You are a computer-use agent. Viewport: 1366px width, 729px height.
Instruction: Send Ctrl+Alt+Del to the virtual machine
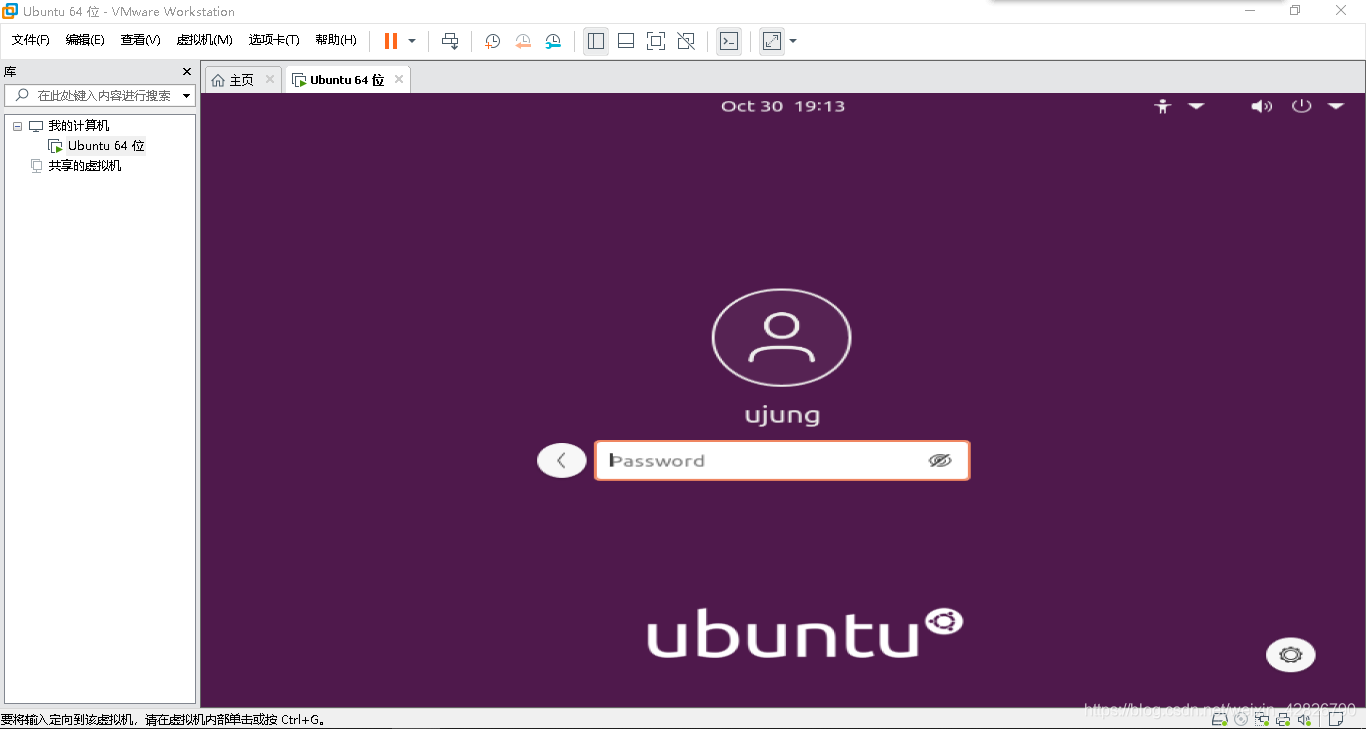click(450, 41)
